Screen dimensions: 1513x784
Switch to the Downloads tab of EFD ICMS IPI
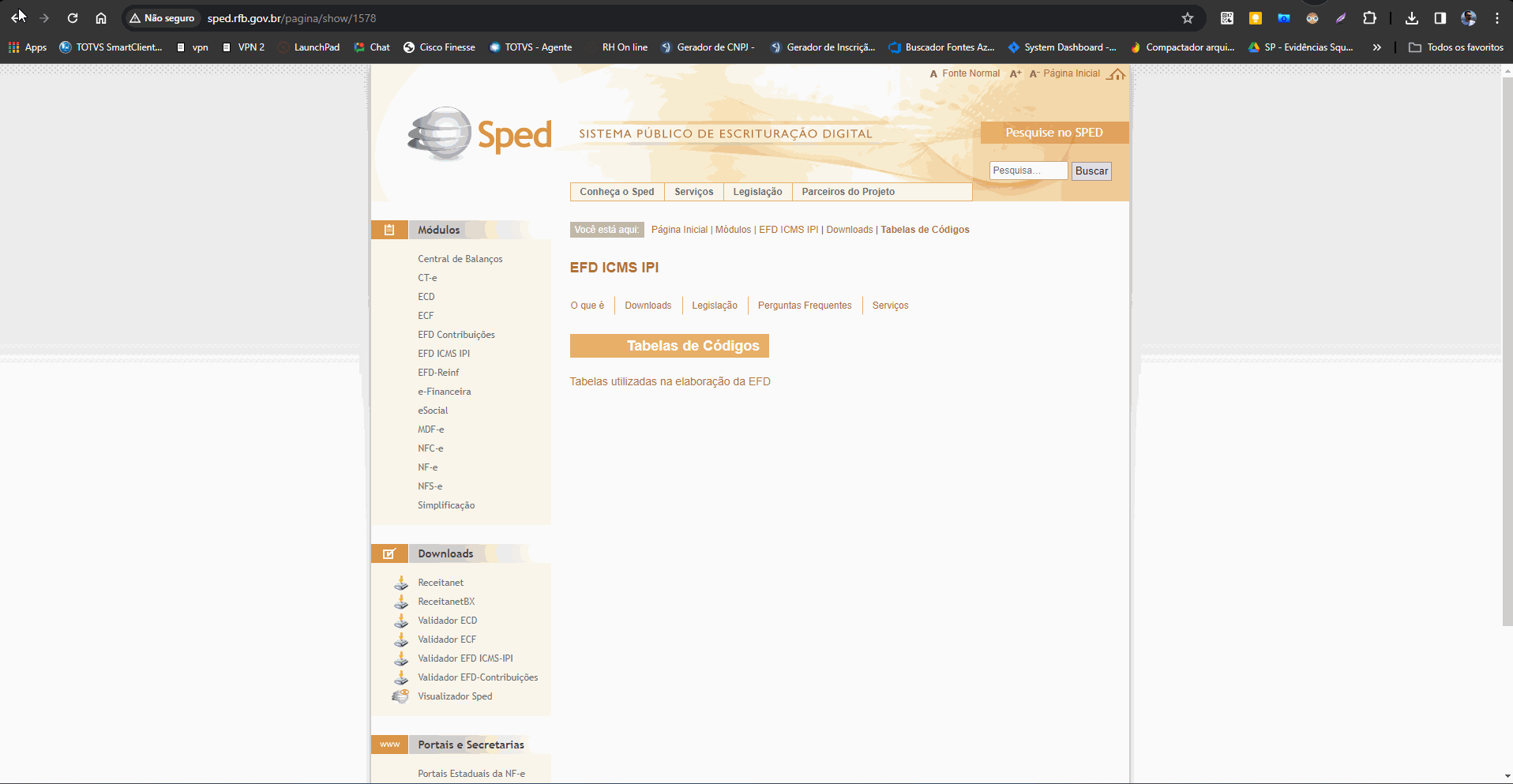coord(648,306)
